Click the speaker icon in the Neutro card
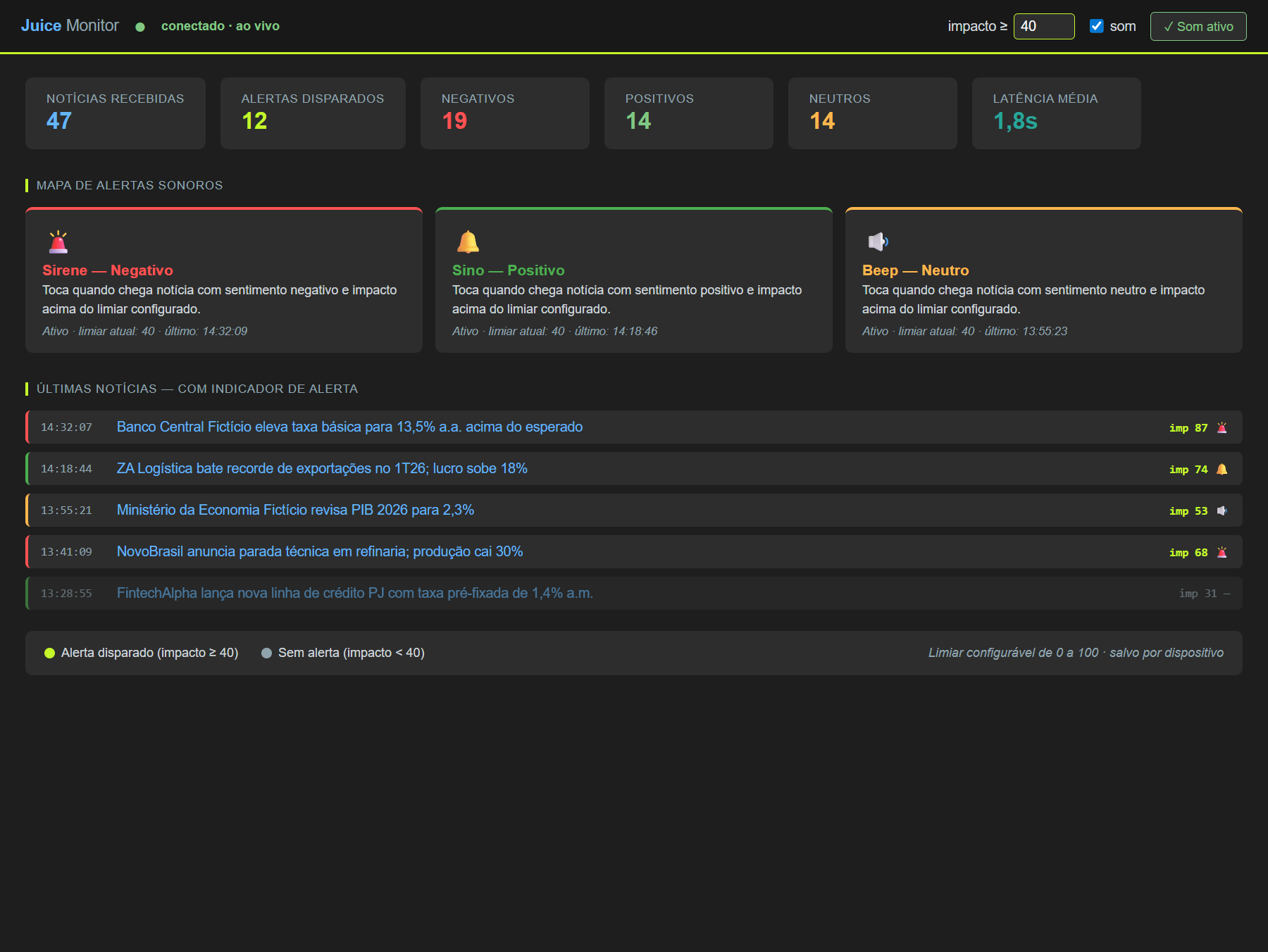Image resolution: width=1268 pixels, height=952 pixels. [x=878, y=242]
